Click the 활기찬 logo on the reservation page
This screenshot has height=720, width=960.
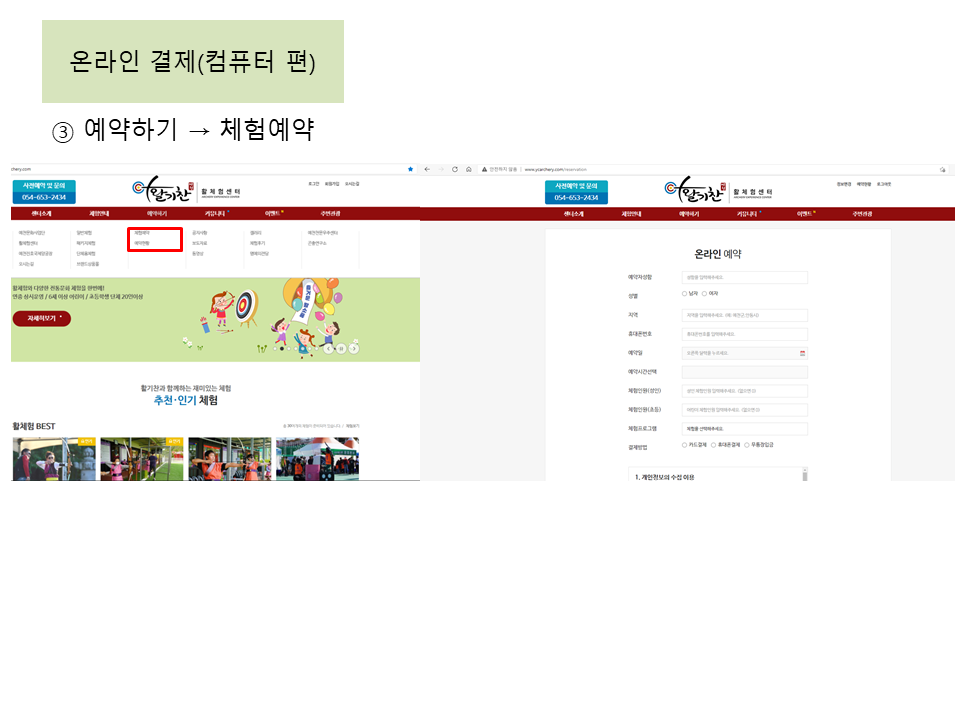tap(695, 190)
